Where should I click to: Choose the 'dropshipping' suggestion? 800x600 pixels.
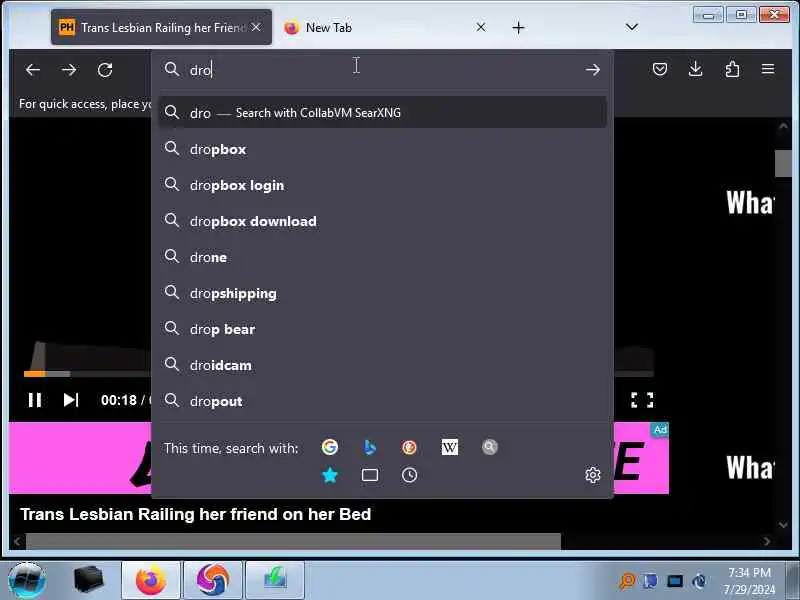pos(383,293)
